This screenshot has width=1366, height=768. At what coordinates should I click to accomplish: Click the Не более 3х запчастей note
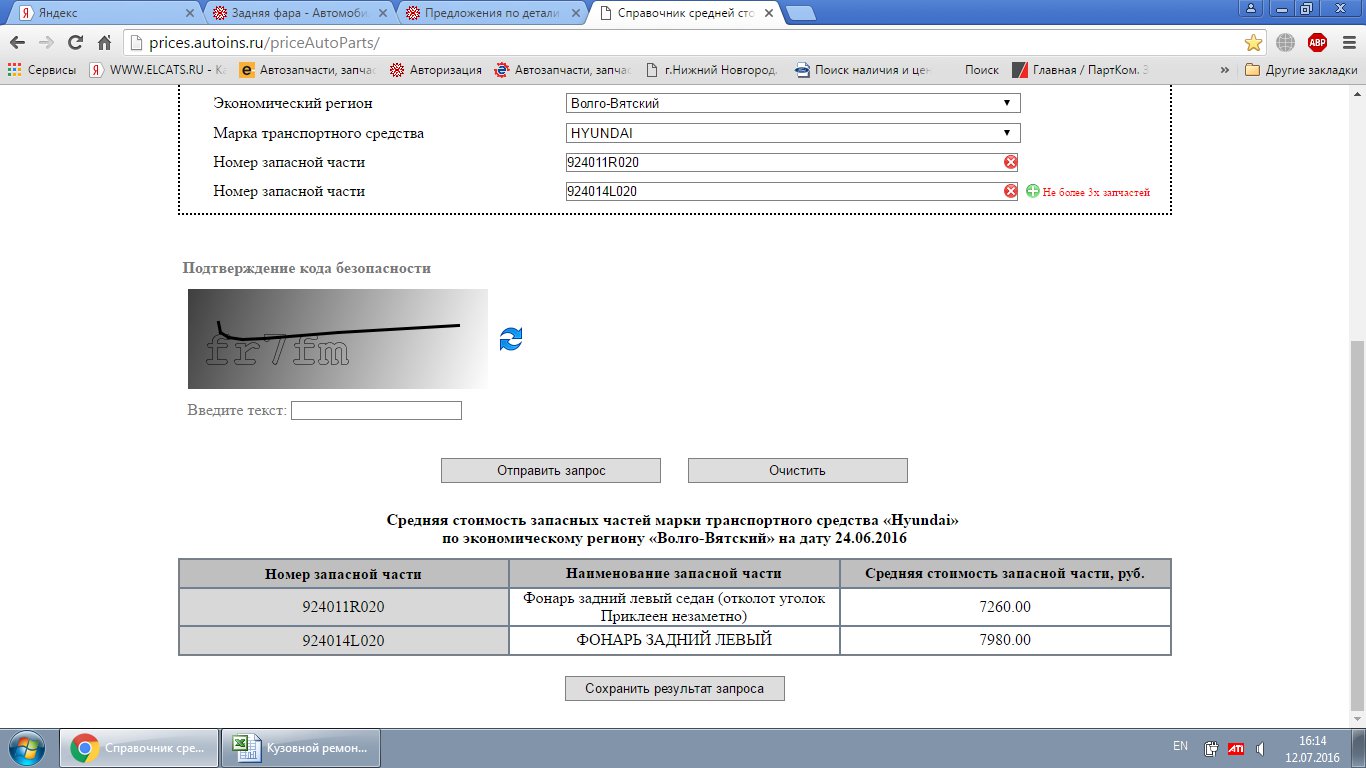(x=1096, y=192)
